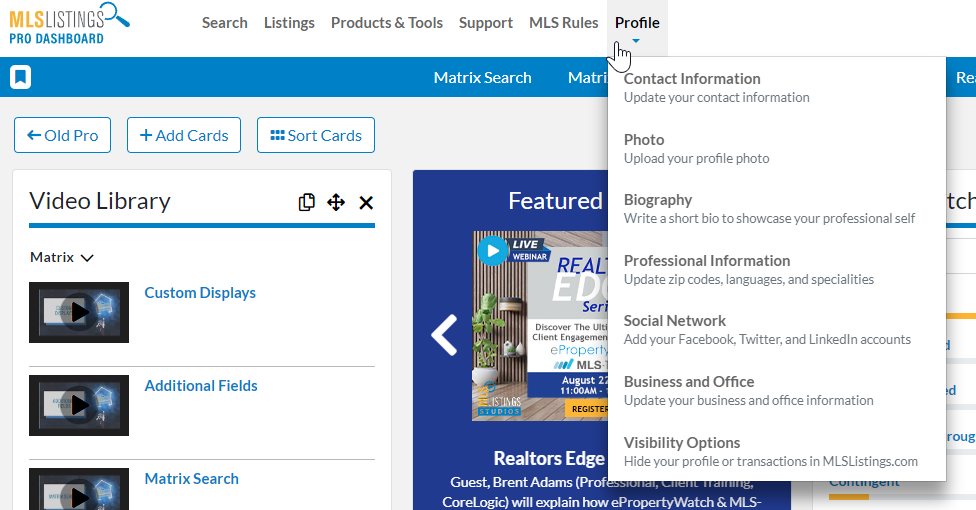This screenshot has width=976, height=510.
Task: Click move icon on Video Library card
Action: pyautogui.click(x=336, y=202)
